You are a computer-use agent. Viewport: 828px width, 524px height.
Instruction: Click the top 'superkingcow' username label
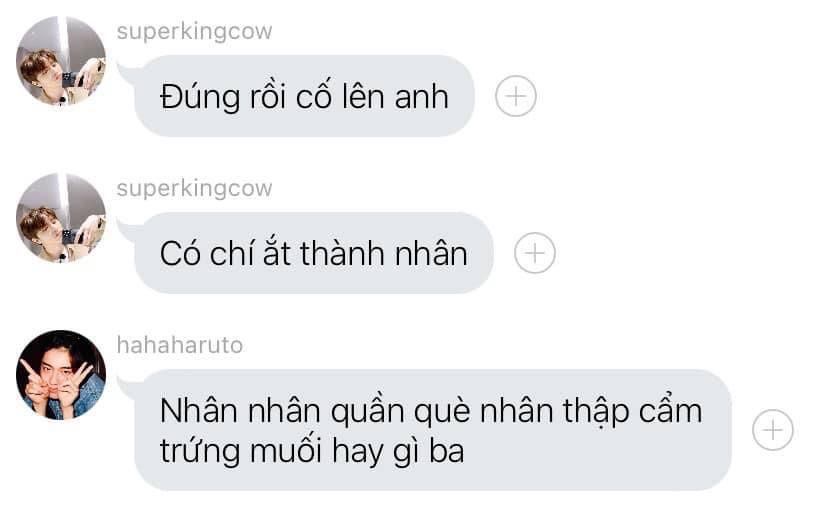tap(194, 32)
